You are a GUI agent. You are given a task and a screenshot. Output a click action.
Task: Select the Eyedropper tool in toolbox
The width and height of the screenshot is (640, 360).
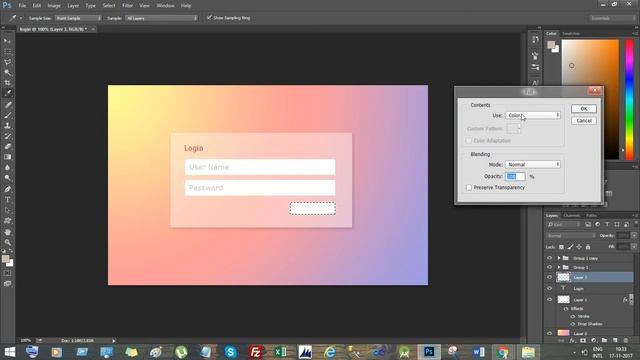(7, 93)
